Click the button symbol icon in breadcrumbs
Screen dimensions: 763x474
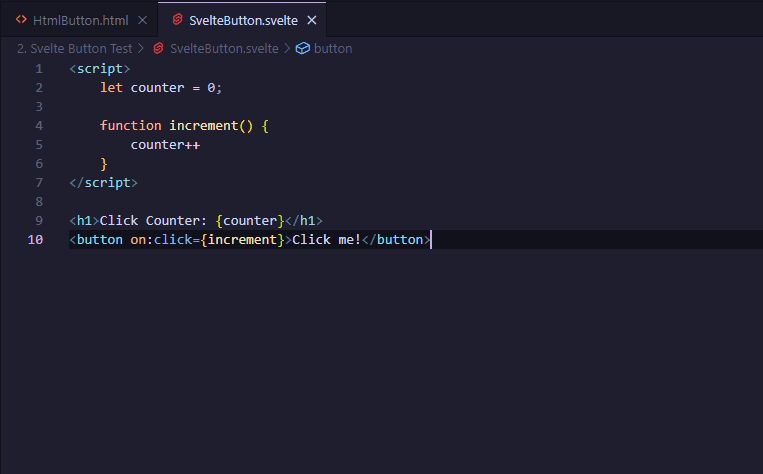(x=302, y=48)
